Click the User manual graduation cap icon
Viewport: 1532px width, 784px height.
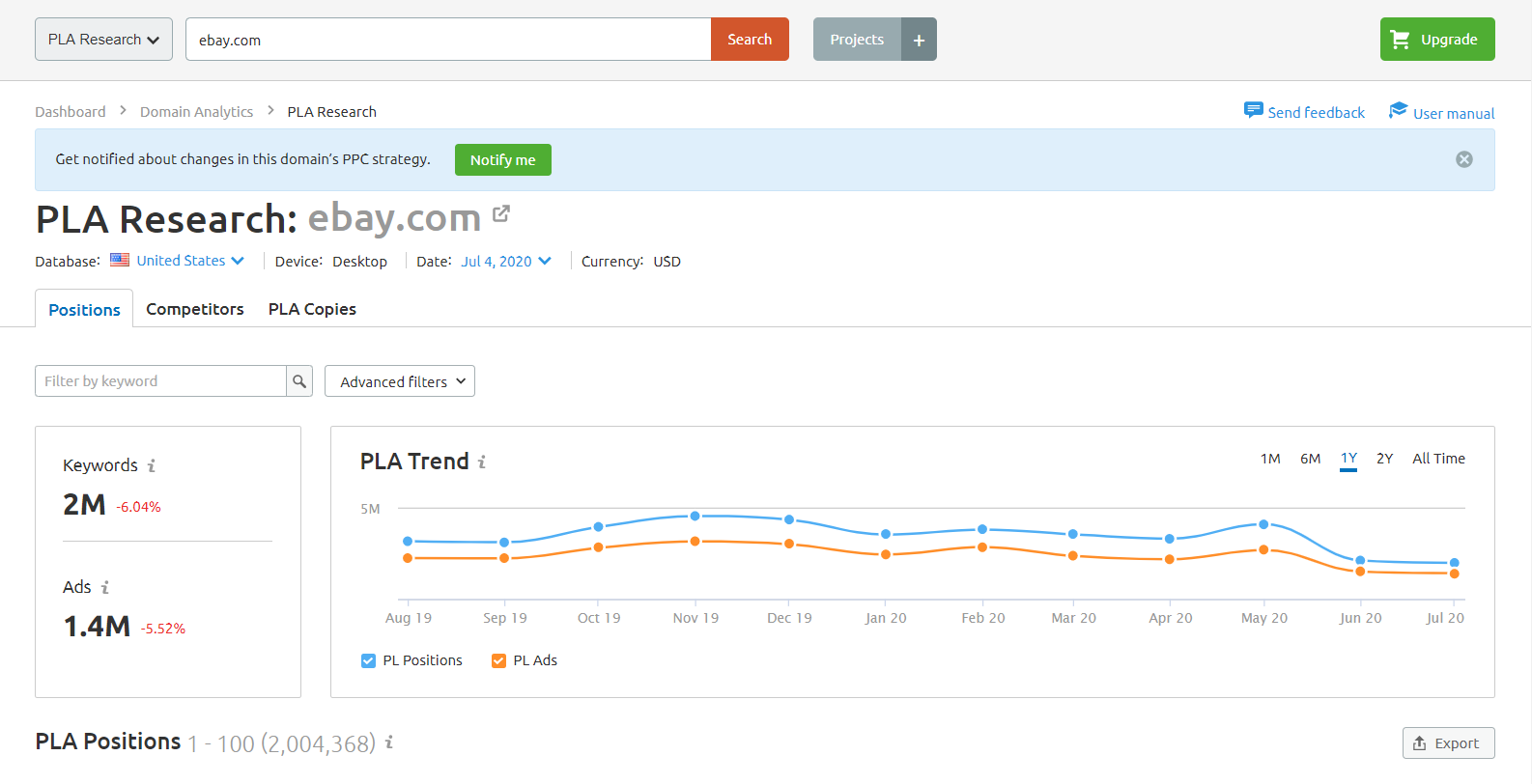pos(1398,110)
